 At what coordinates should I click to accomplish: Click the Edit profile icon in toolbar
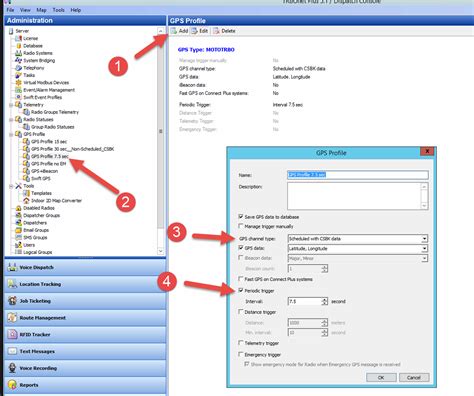tap(194, 31)
